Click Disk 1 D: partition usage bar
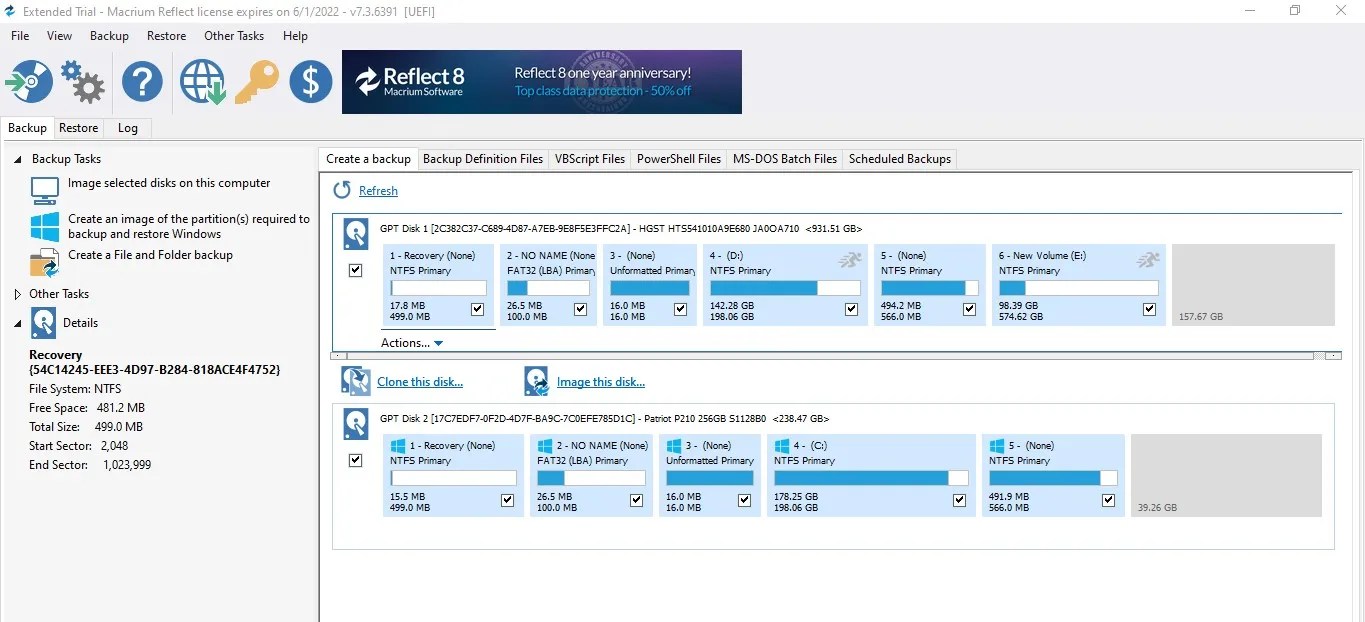The height and width of the screenshot is (622, 1365). (x=783, y=288)
